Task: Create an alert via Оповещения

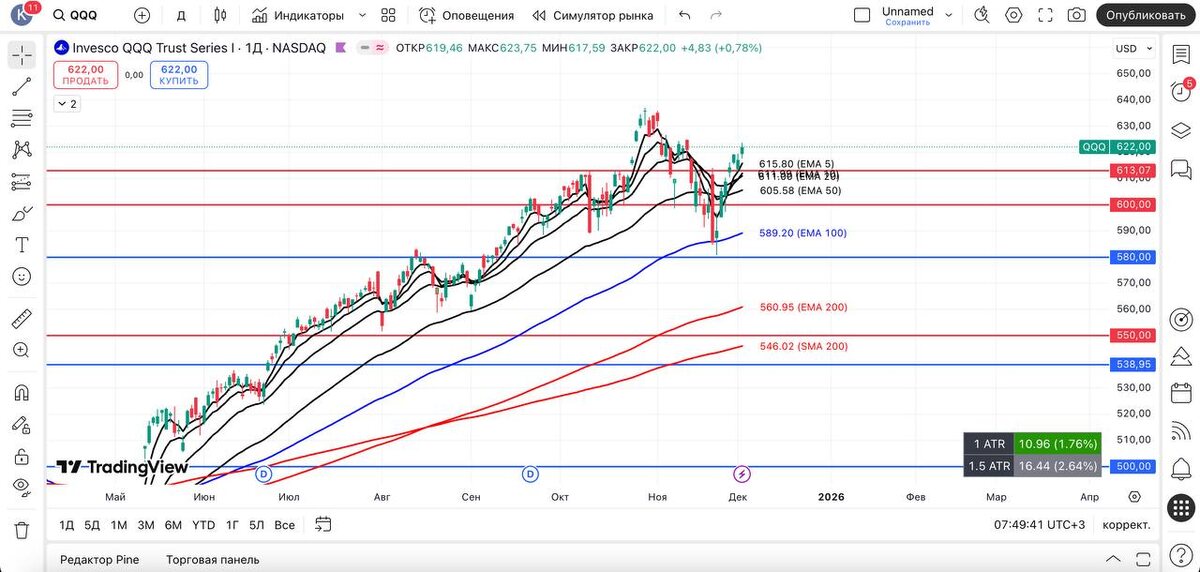Action: [x=466, y=15]
